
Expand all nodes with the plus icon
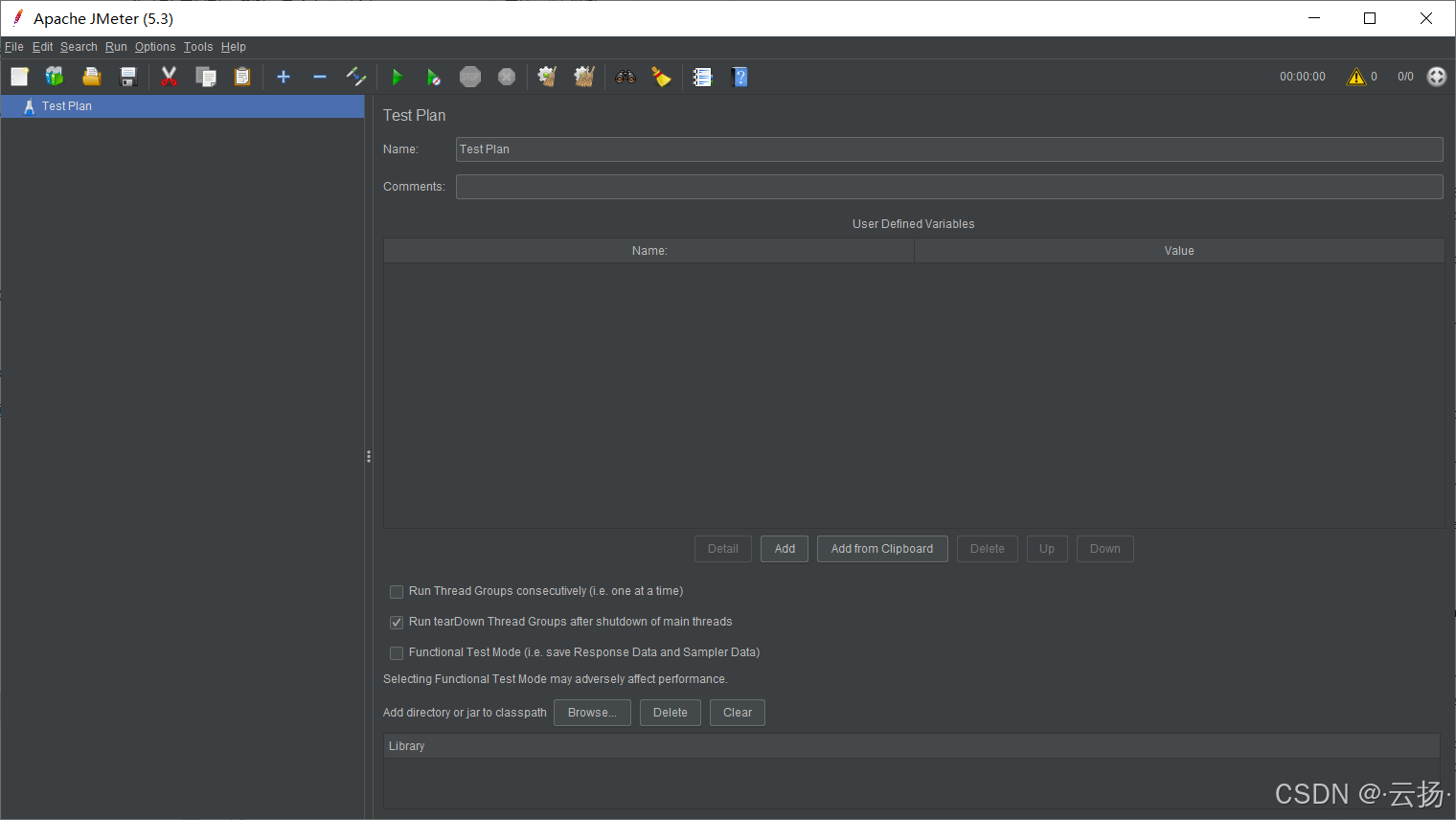point(284,77)
